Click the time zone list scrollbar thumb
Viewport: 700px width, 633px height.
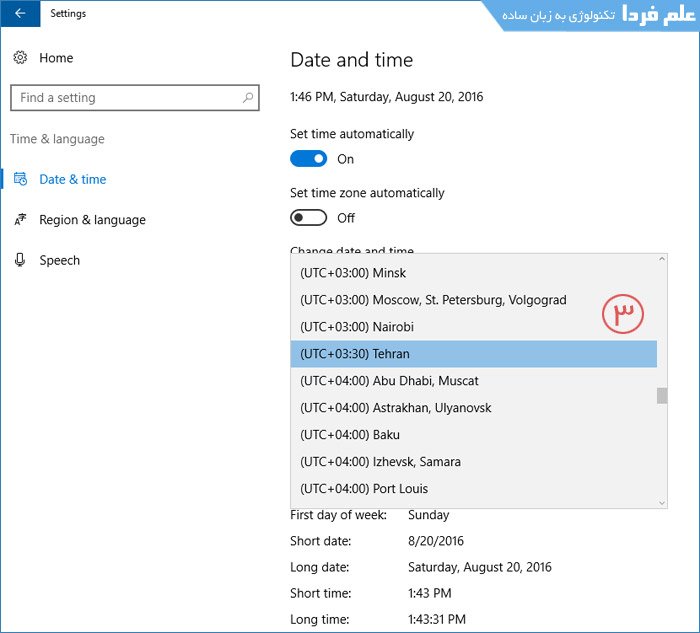coord(661,396)
